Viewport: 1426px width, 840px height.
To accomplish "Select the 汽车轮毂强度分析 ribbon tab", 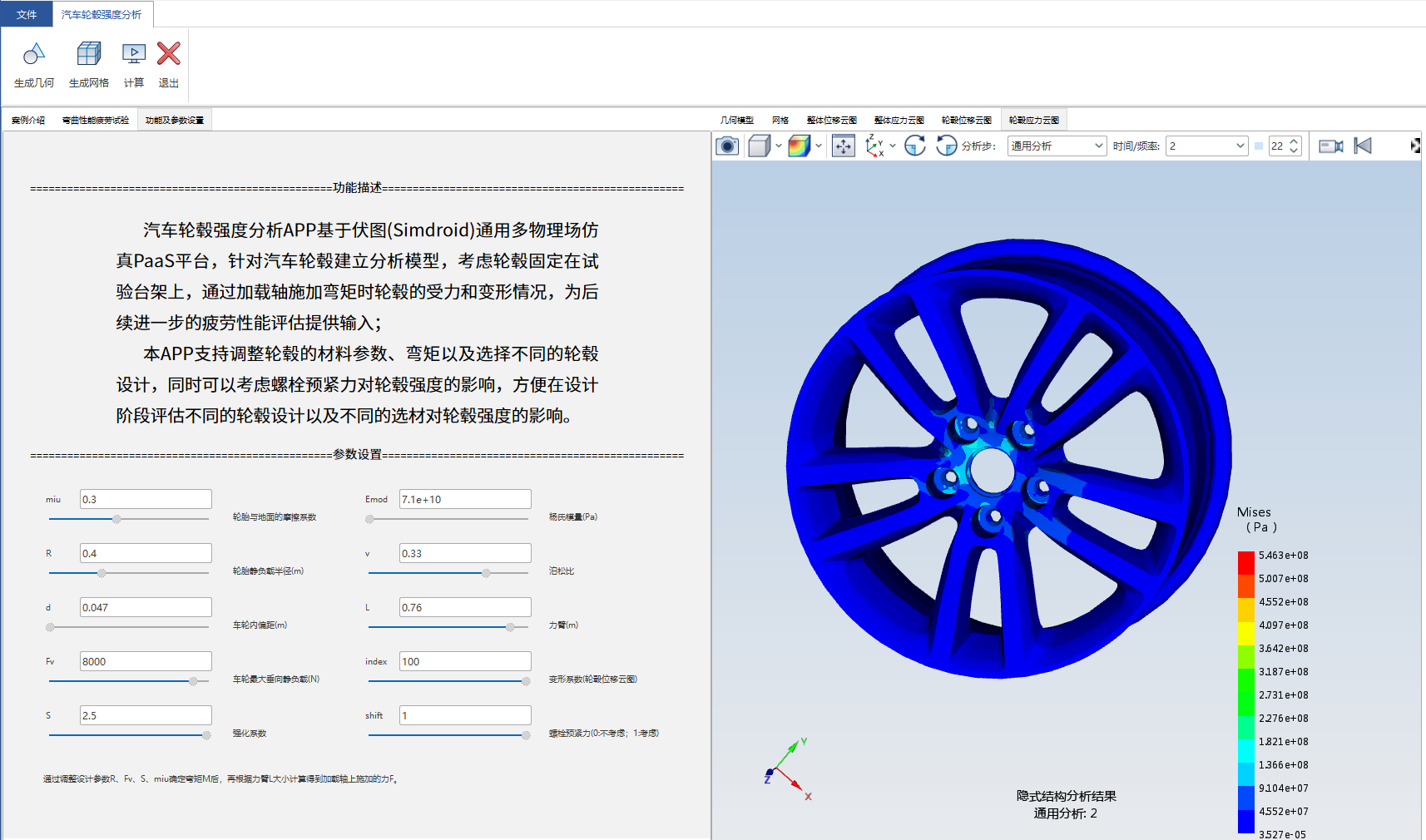I will click(x=102, y=14).
